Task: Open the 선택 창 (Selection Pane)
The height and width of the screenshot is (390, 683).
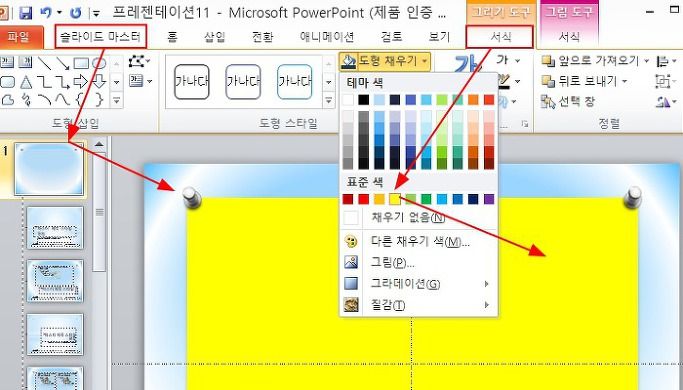Action: coord(568,102)
